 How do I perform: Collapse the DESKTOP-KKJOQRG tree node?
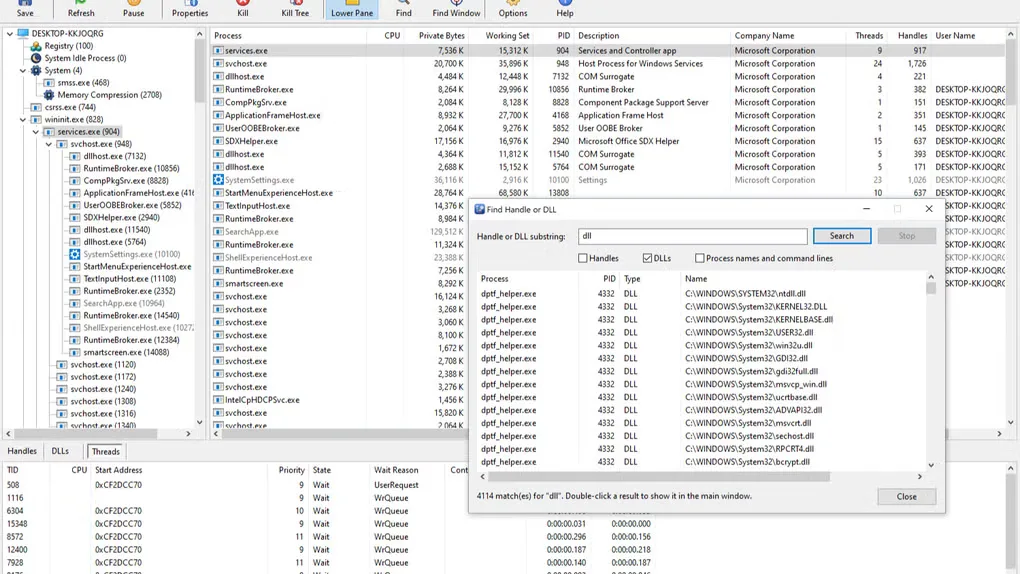(x=10, y=33)
